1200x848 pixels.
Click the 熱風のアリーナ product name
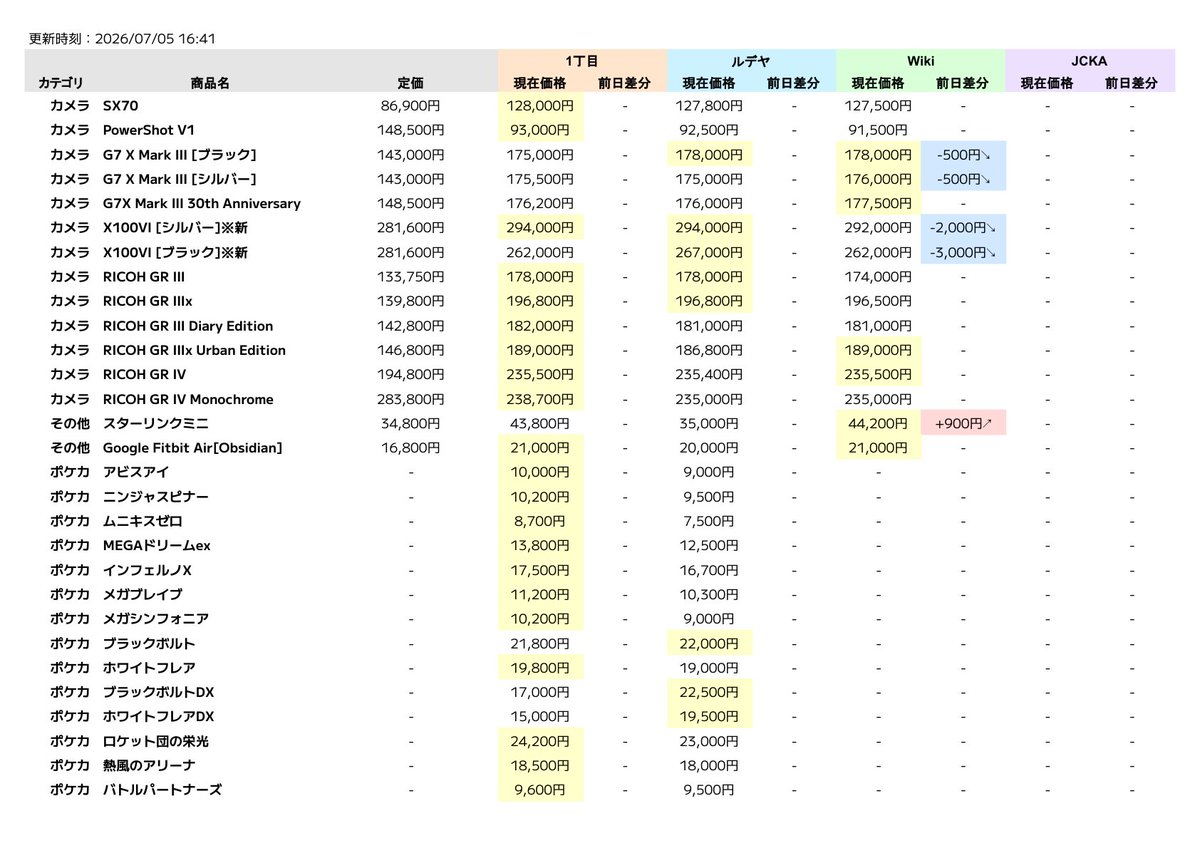[x=149, y=766]
